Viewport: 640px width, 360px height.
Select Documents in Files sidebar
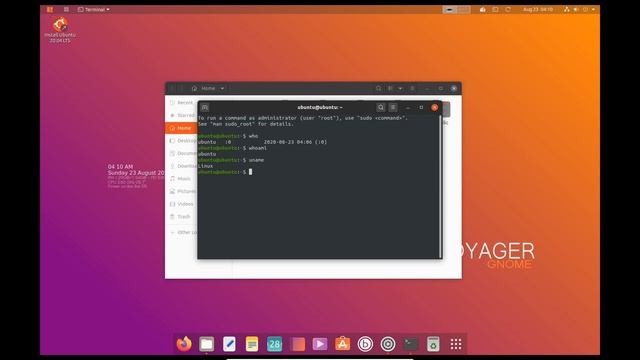pyautogui.click(x=181, y=153)
